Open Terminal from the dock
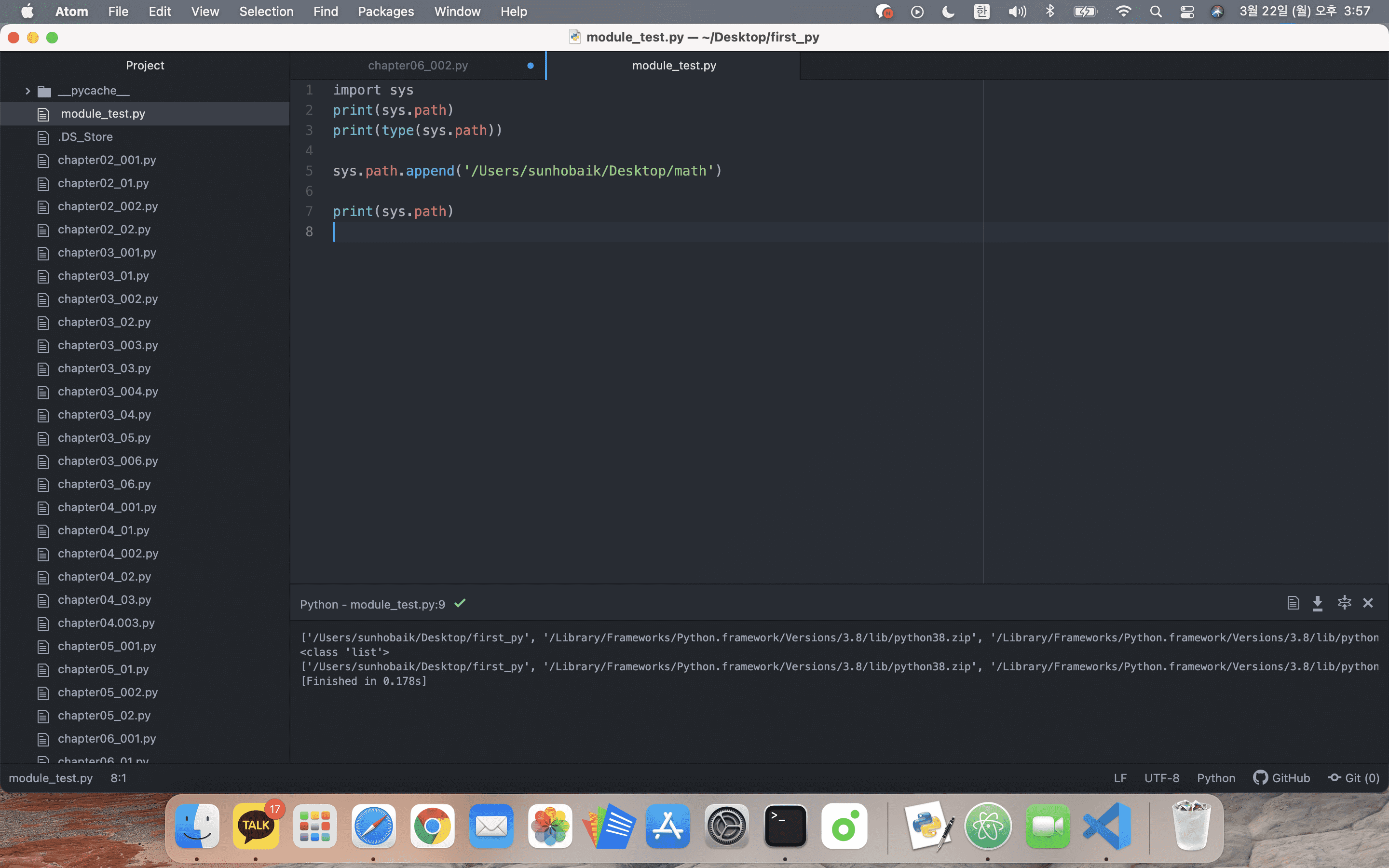The width and height of the screenshot is (1389, 868). [x=785, y=826]
